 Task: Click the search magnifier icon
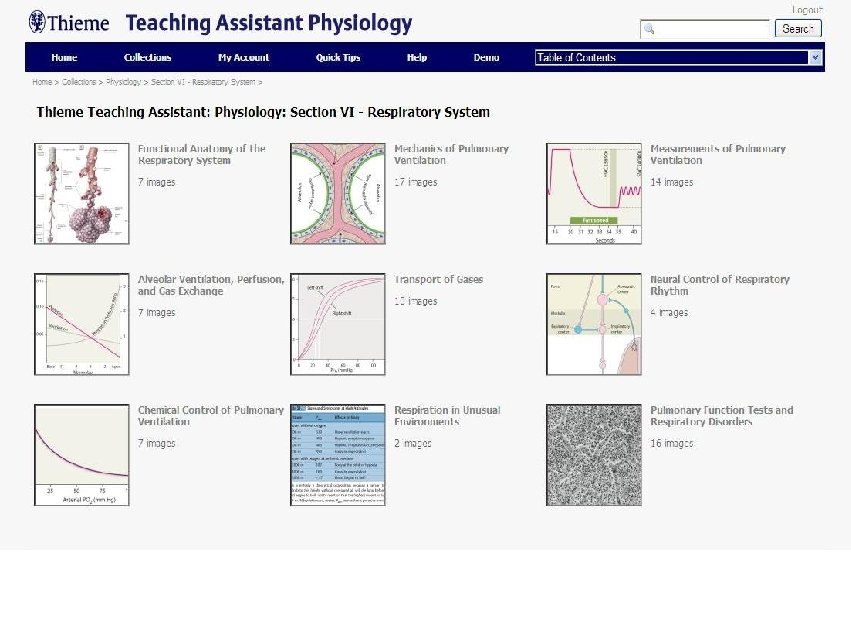[649, 29]
